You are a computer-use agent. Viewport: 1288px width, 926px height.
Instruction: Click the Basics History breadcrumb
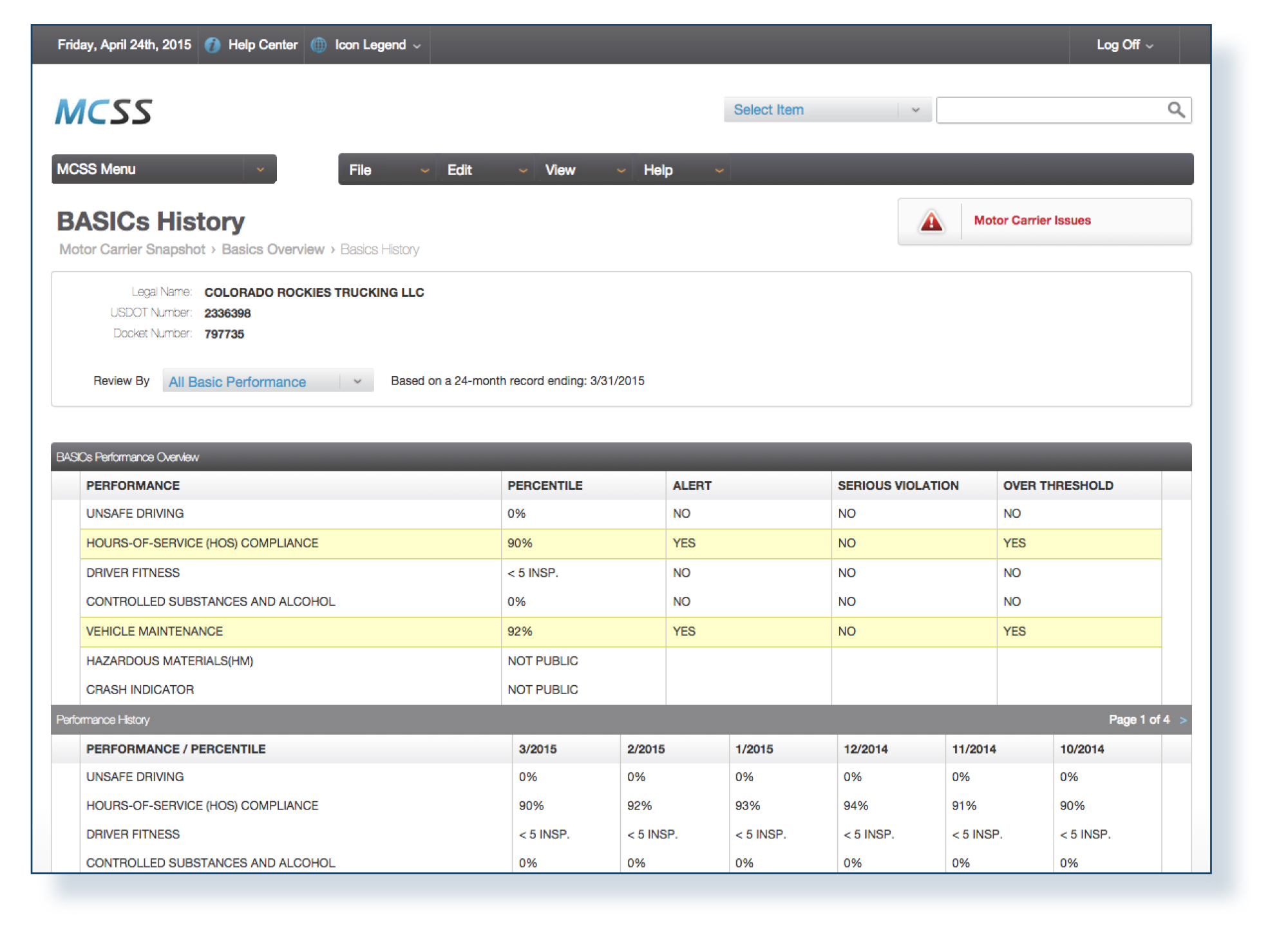(x=380, y=250)
